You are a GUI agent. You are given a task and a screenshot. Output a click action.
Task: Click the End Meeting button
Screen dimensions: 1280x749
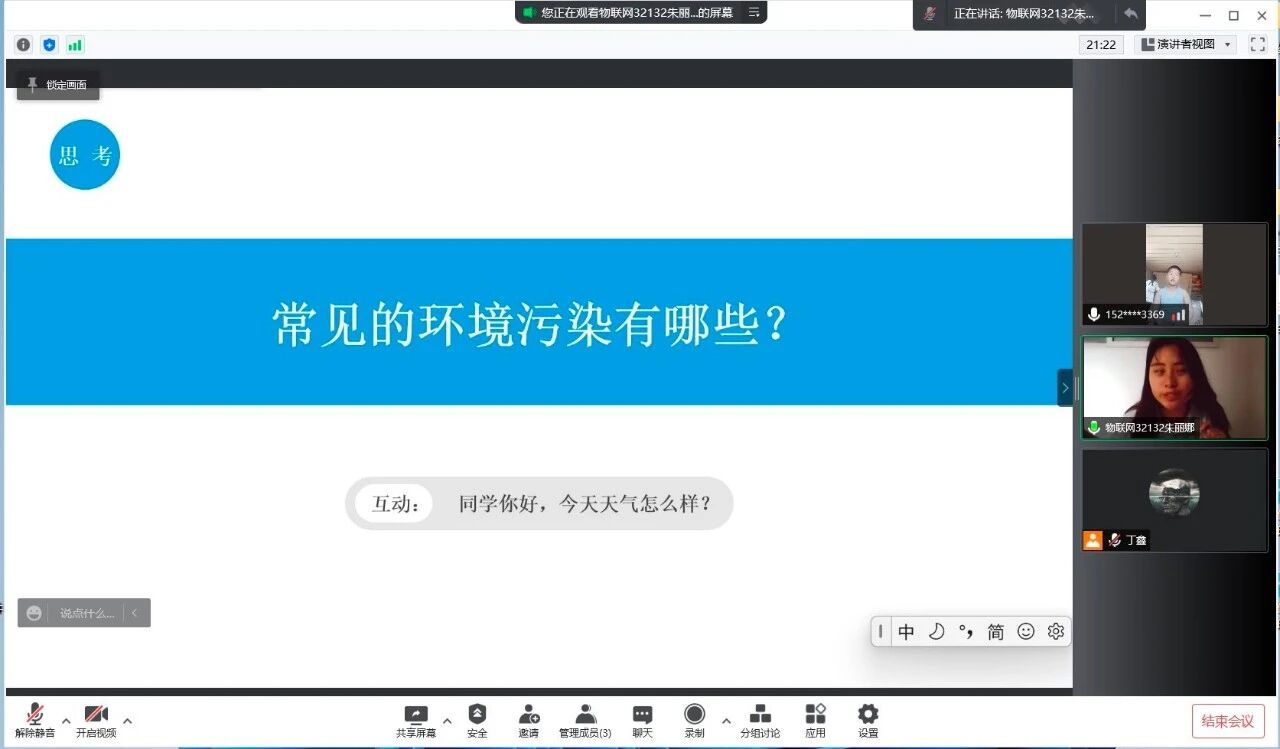1227,721
